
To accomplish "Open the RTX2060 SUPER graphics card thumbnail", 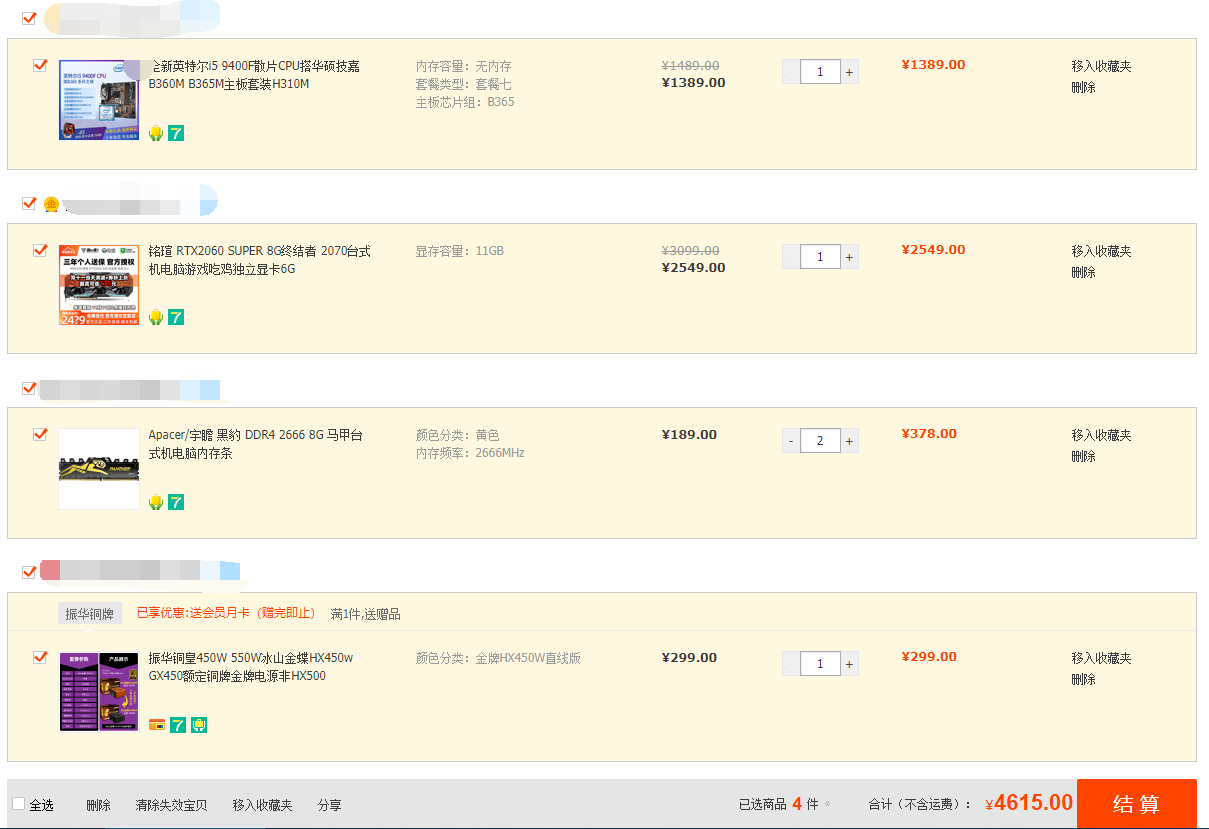I will click(99, 284).
